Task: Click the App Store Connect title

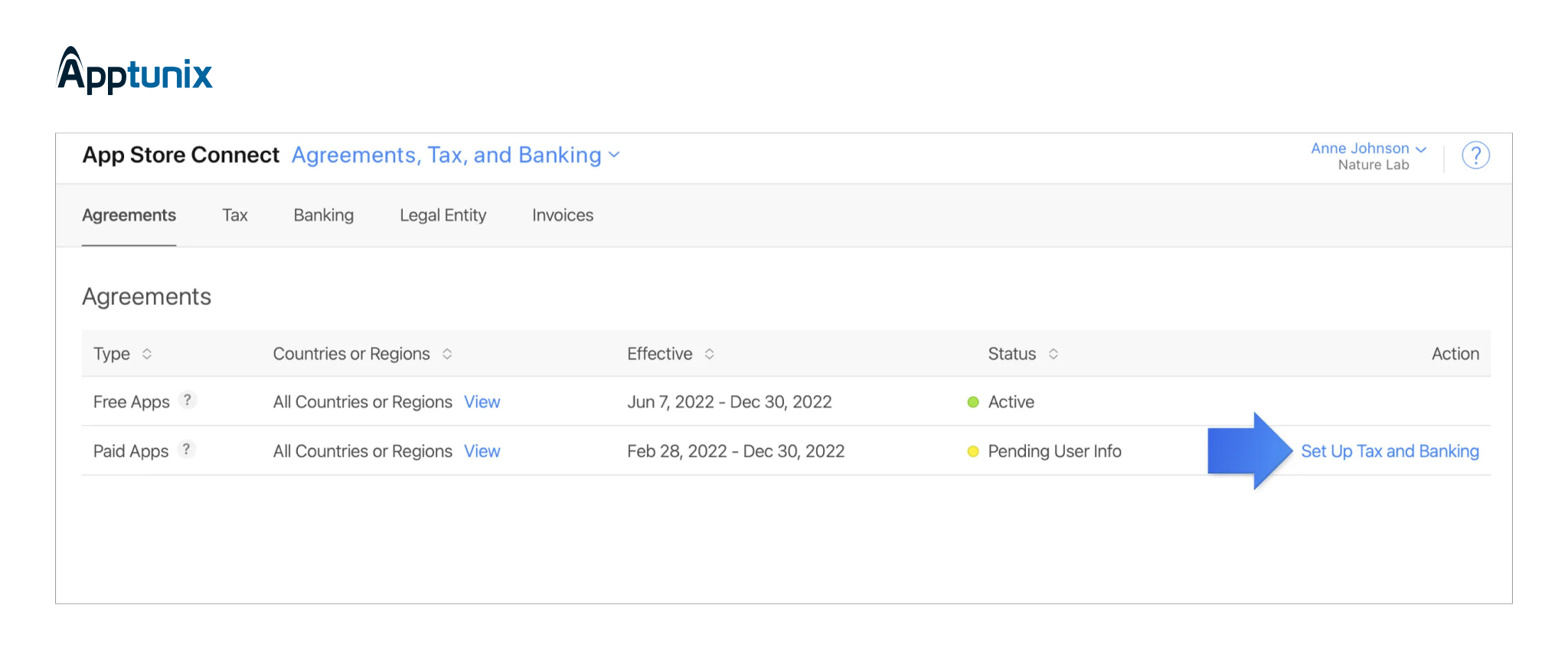Action: click(x=181, y=155)
